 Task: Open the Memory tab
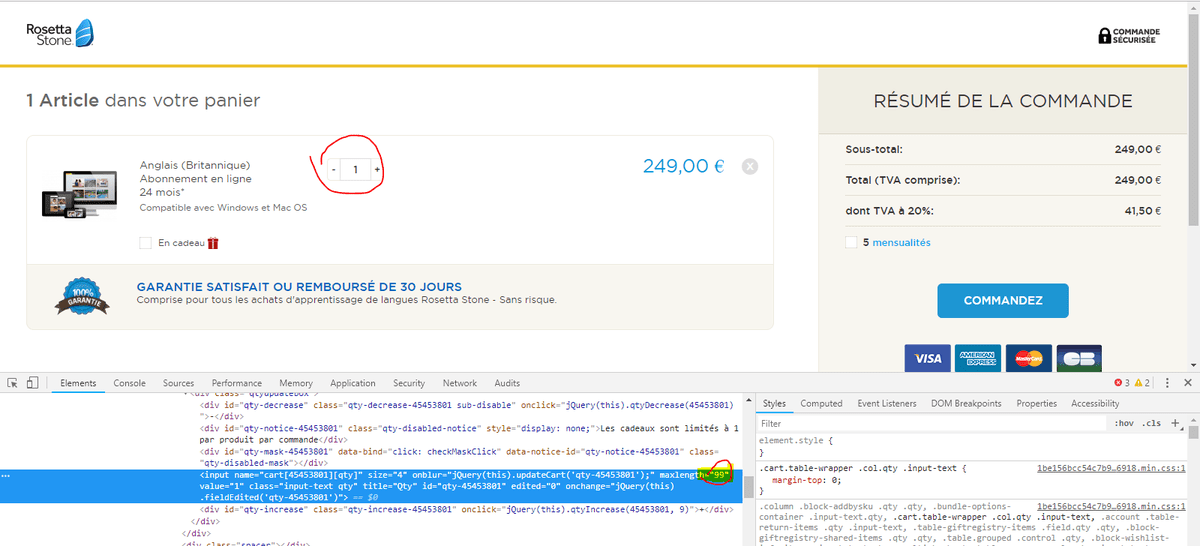coord(296,383)
